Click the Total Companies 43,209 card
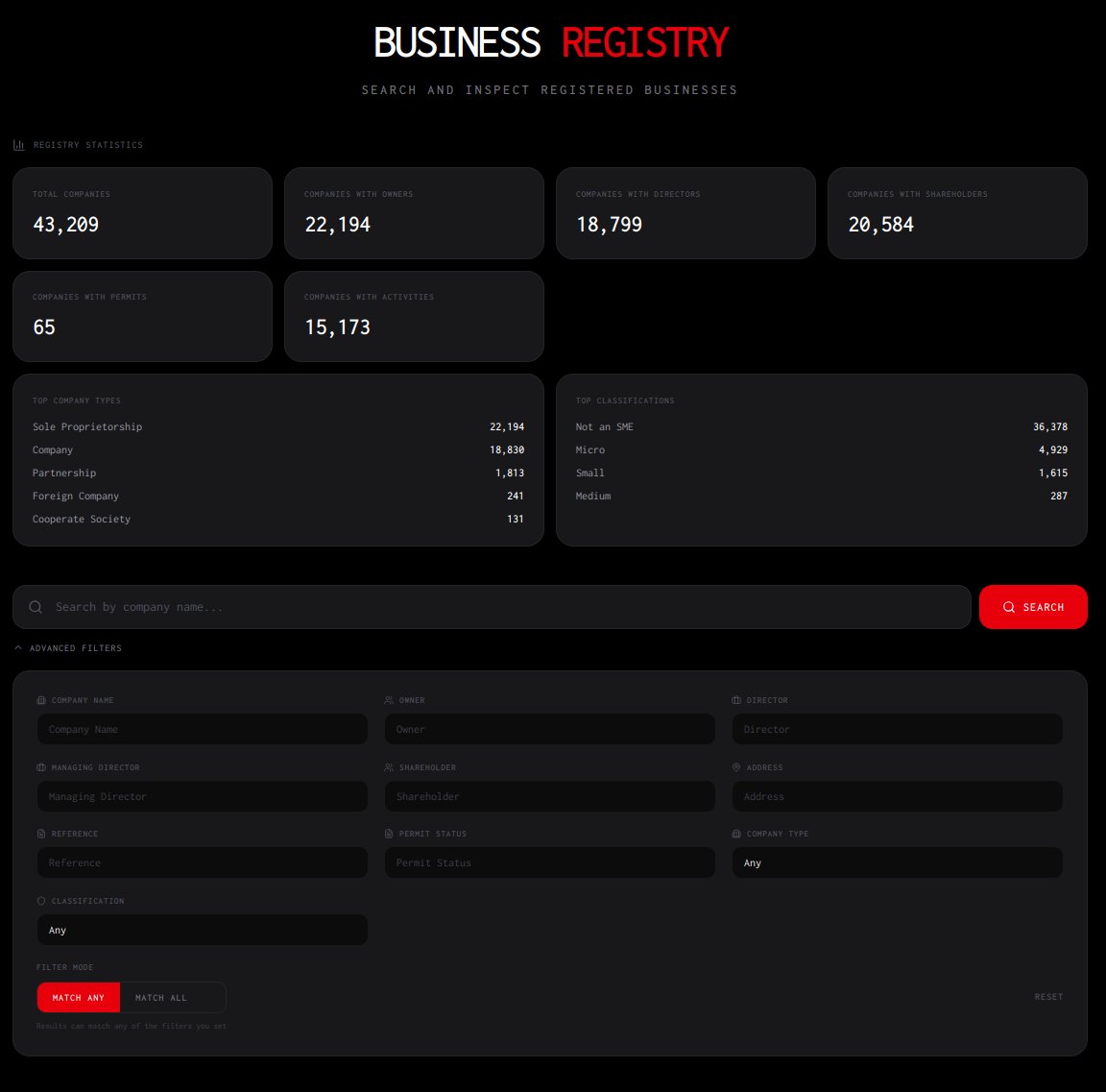 pyautogui.click(x=142, y=213)
